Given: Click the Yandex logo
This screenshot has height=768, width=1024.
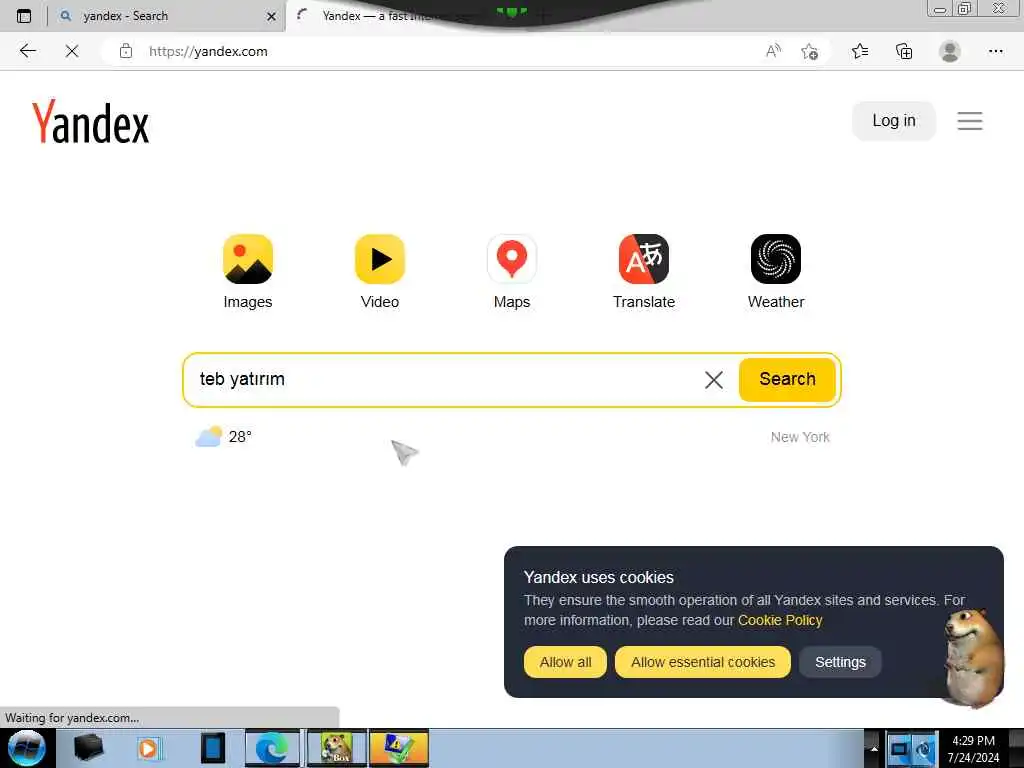Looking at the screenshot, I should click(90, 121).
